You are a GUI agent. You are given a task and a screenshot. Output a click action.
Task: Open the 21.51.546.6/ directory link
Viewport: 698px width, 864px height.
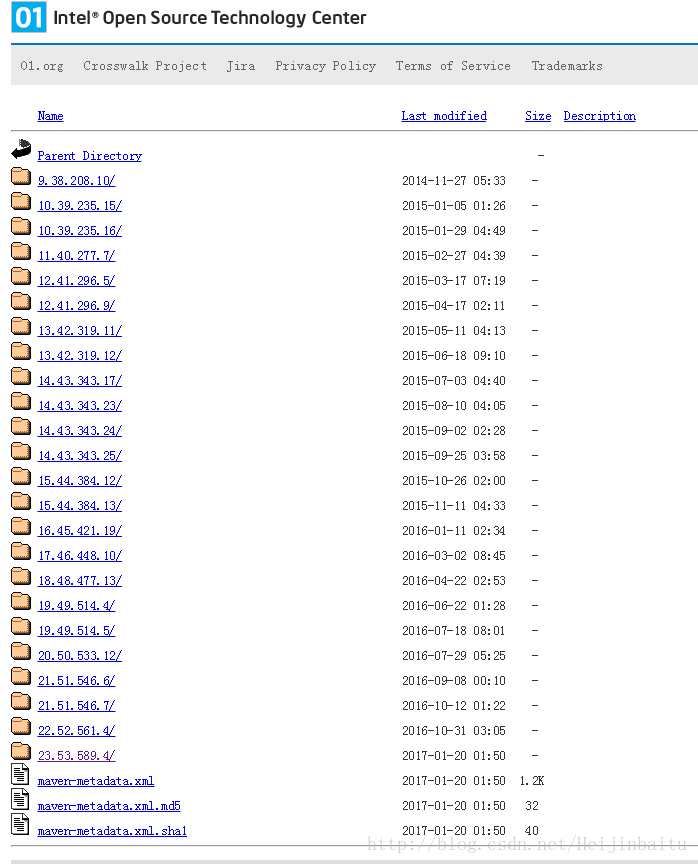77,681
